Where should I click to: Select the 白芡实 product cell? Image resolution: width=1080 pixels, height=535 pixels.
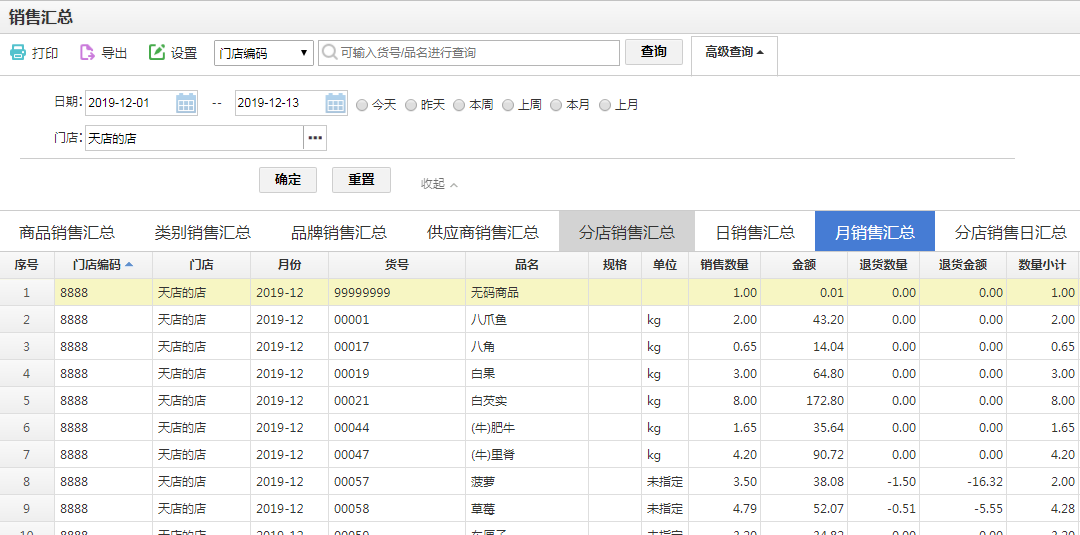tap(527, 401)
